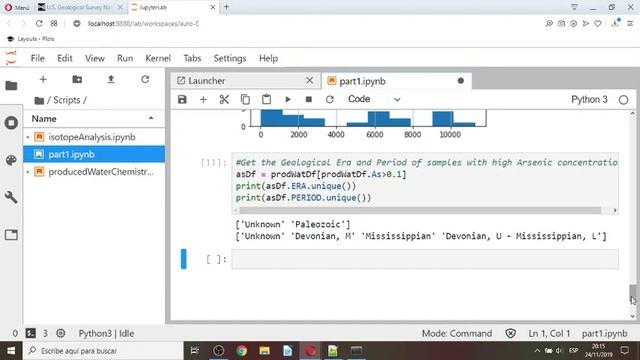640x360 pixels.
Task: Click the Windows taskbar search box
Action: pos(104,351)
